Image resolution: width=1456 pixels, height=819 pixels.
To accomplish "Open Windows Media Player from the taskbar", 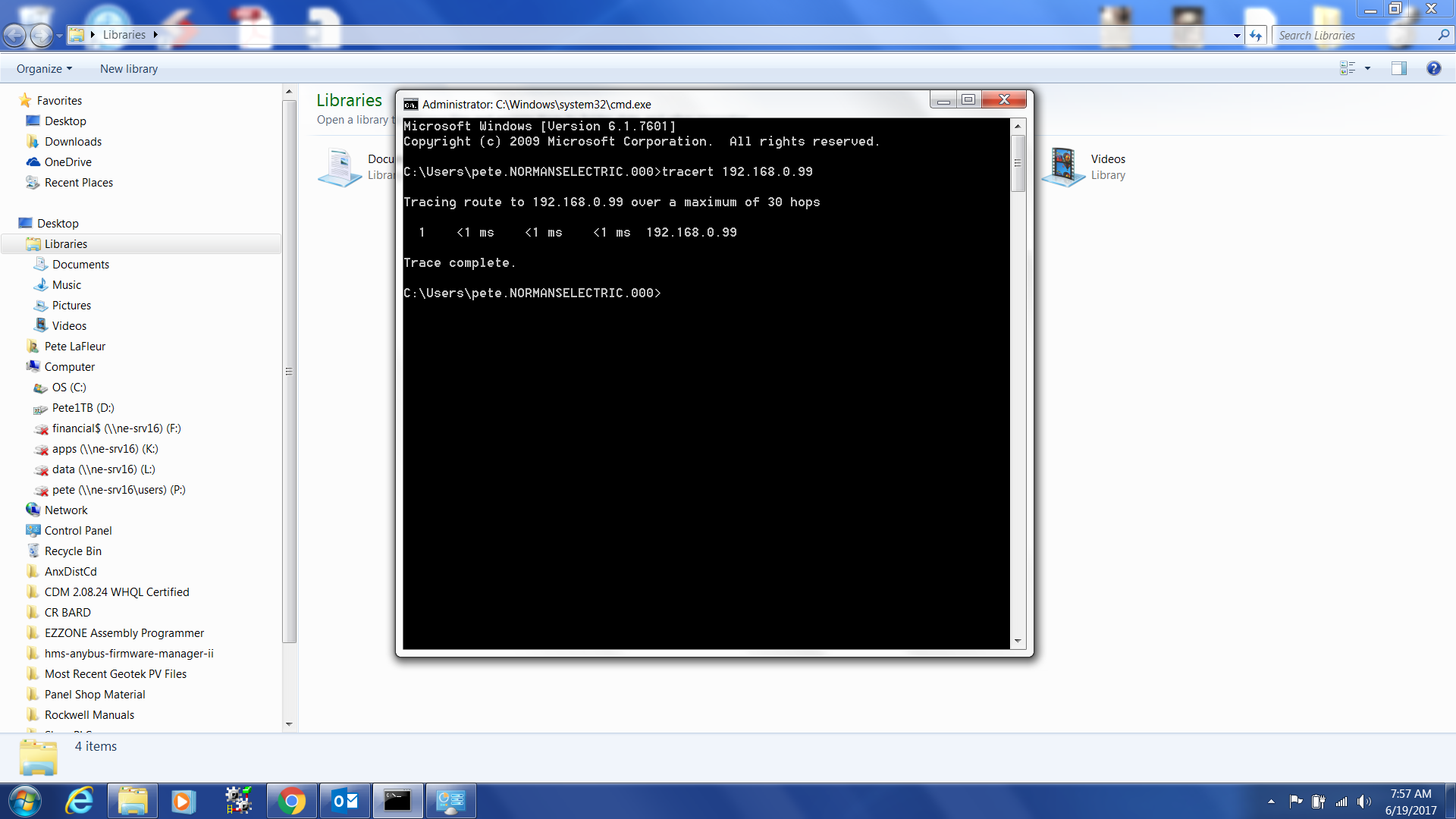I will (184, 800).
